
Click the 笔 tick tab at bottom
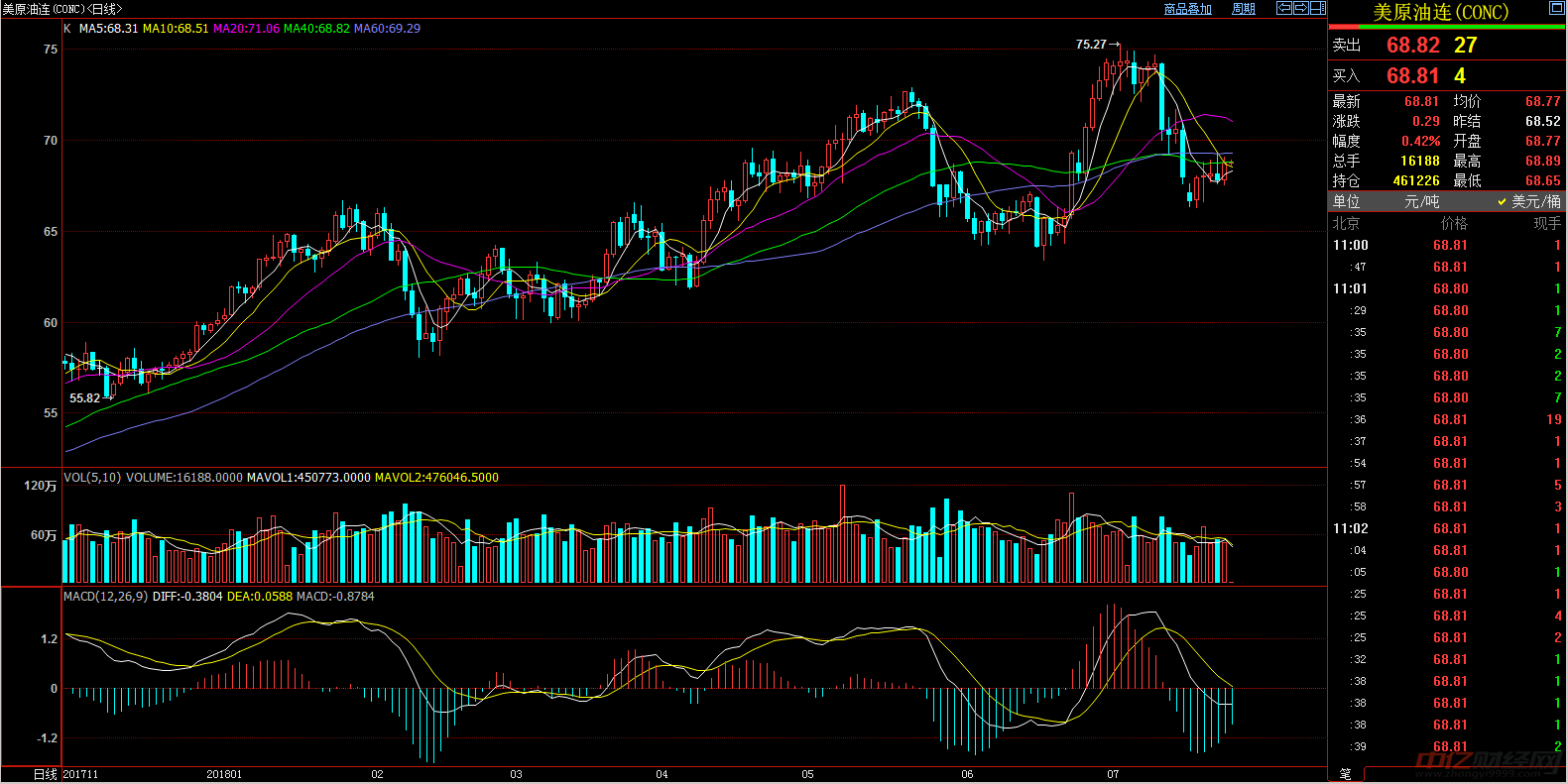(x=1346, y=774)
